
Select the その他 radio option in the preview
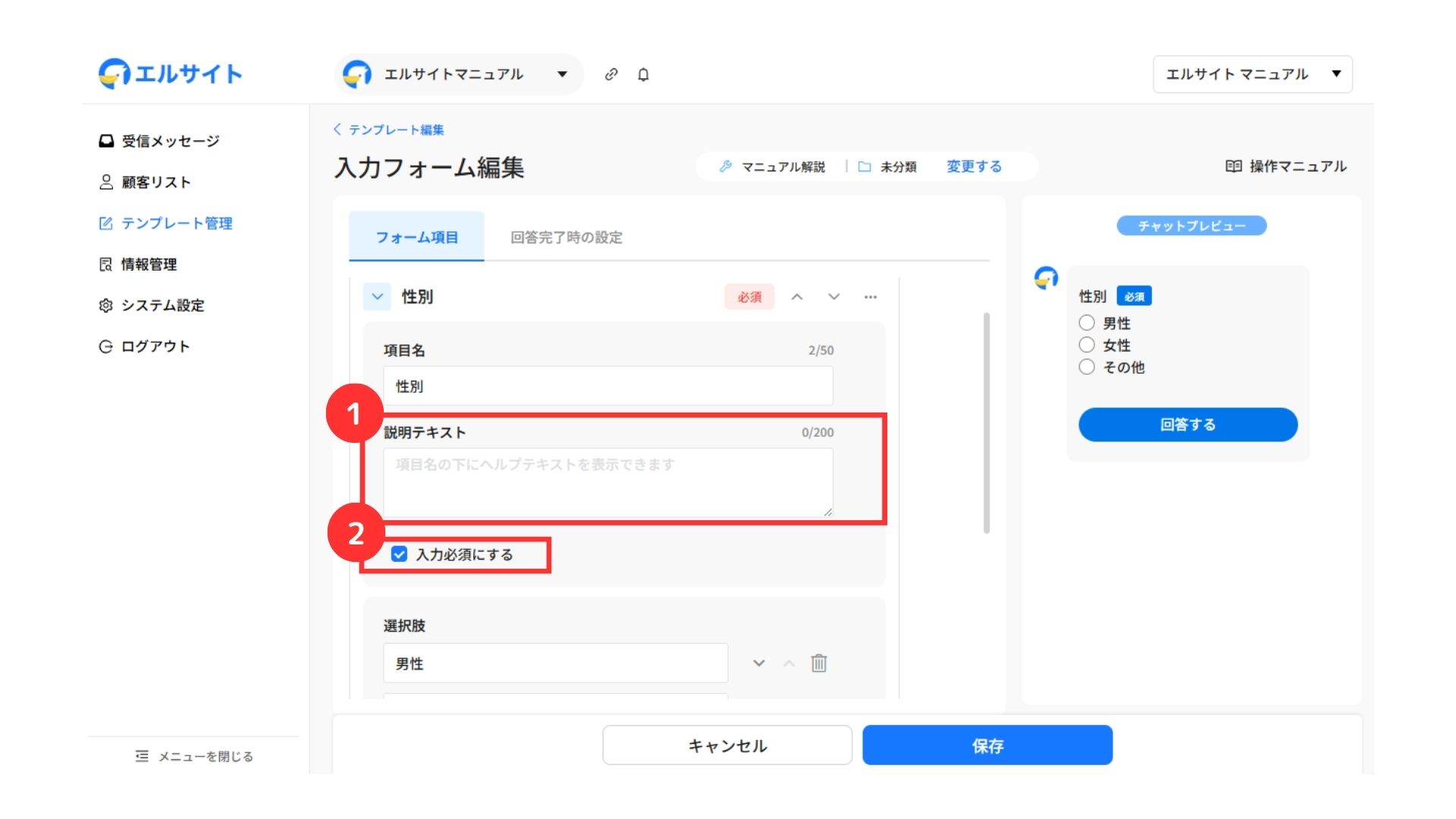click(x=1087, y=367)
